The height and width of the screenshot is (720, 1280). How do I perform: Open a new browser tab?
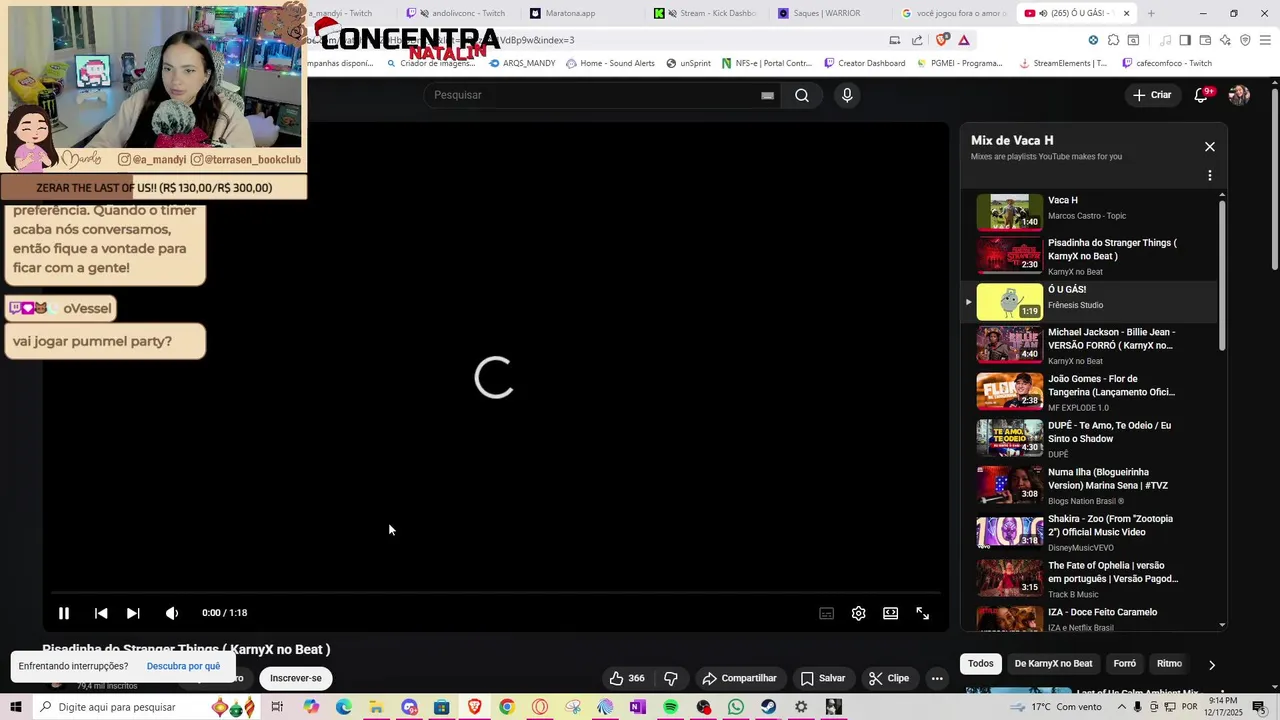pos(1151,13)
